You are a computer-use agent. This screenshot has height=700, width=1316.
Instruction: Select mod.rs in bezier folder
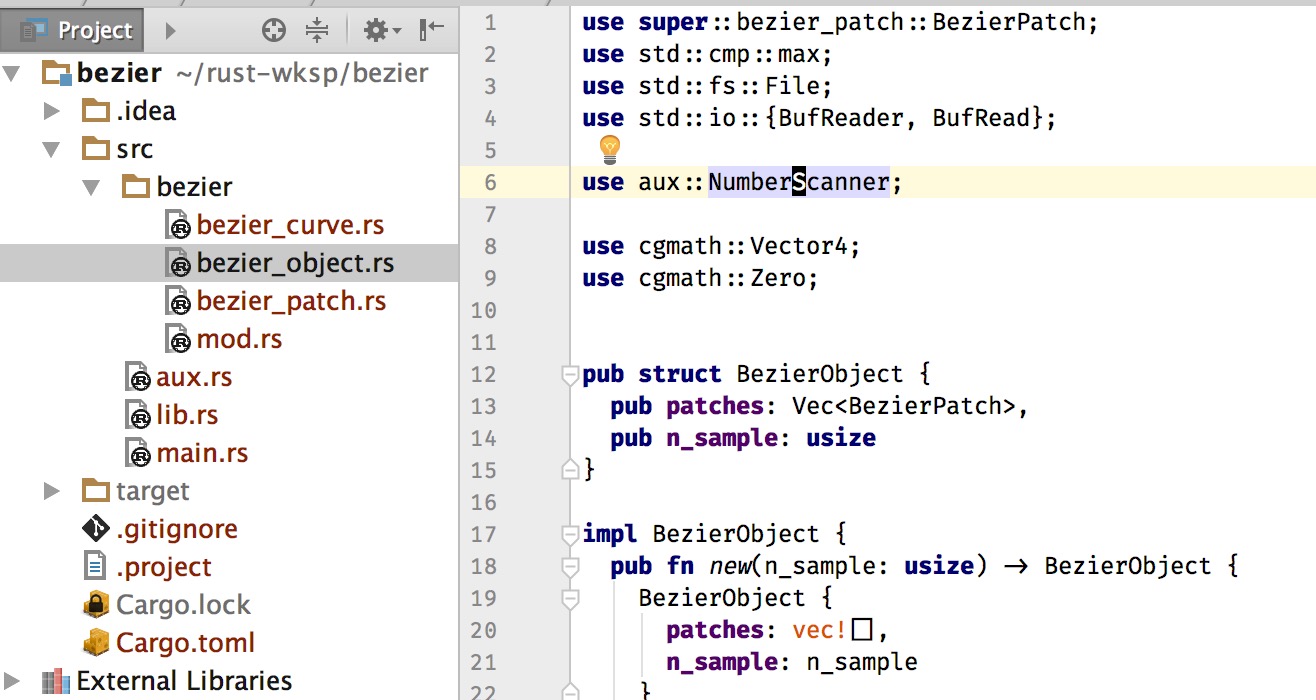tap(239, 339)
